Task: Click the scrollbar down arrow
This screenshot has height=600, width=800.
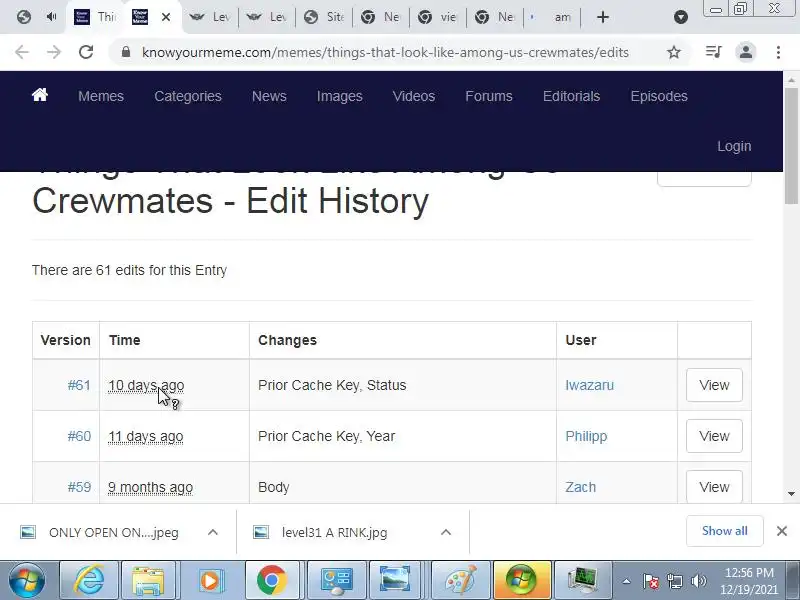Action: [x=791, y=493]
